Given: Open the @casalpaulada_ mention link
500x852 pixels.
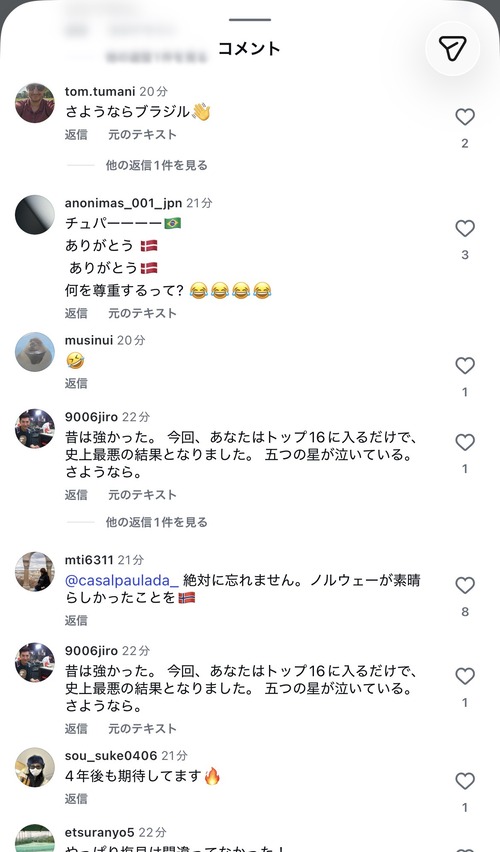Looking at the screenshot, I should [x=122, y=580].
